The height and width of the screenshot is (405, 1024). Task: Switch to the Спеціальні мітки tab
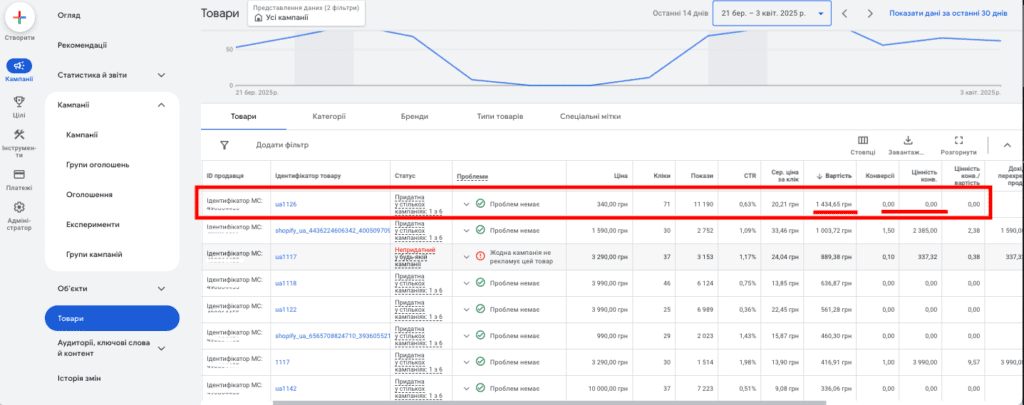(590, 116)
